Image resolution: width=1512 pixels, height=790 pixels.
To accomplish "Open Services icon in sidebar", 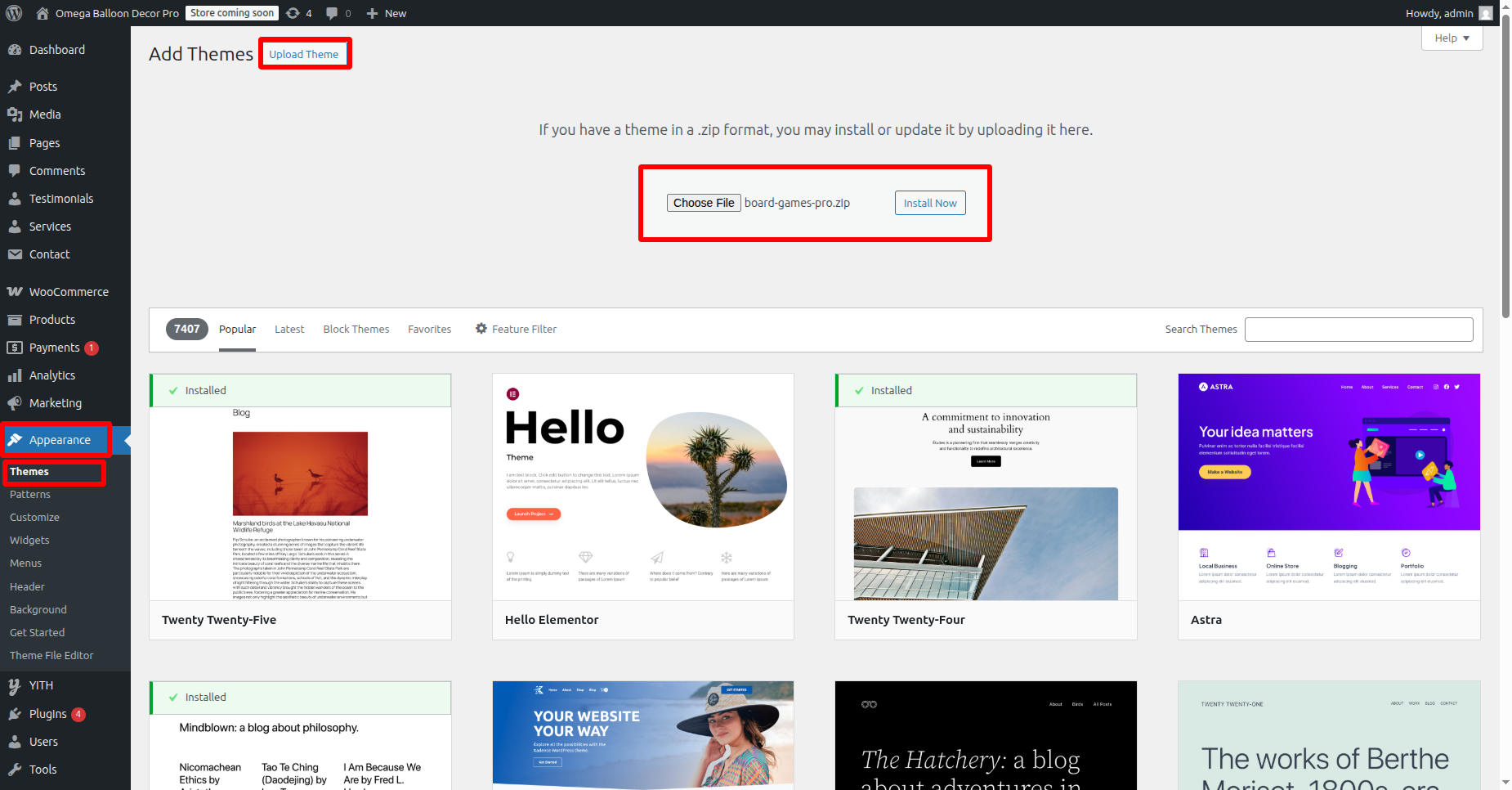I will point(15,227).
